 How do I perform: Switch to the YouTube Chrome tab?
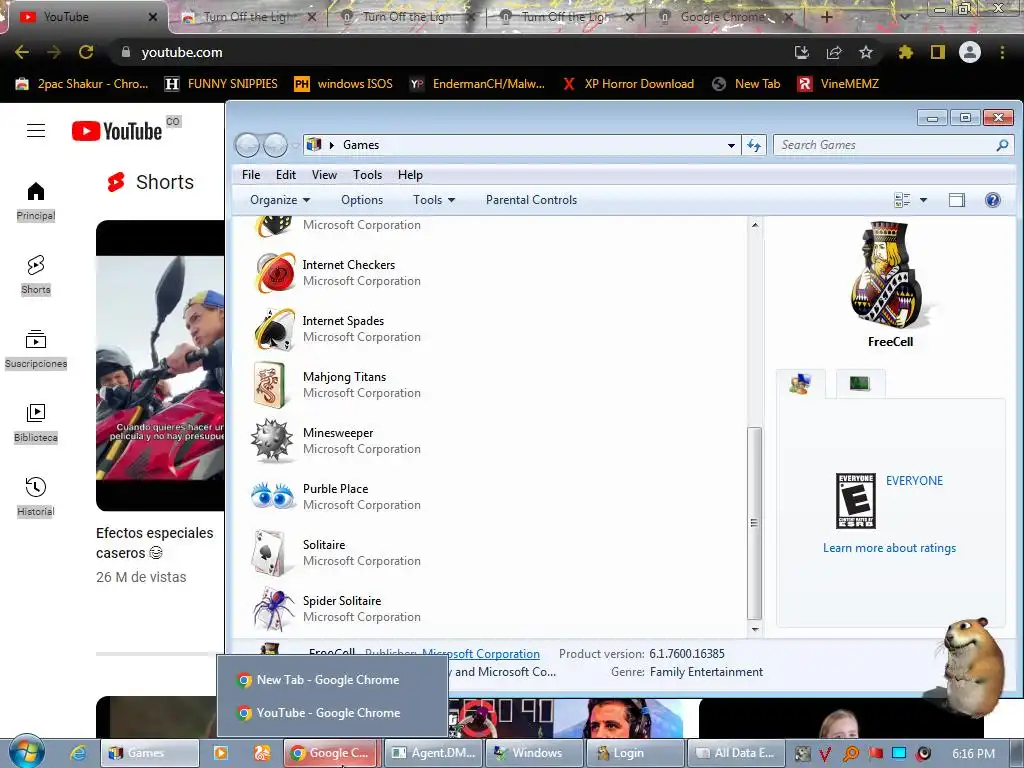pos(88,17)
